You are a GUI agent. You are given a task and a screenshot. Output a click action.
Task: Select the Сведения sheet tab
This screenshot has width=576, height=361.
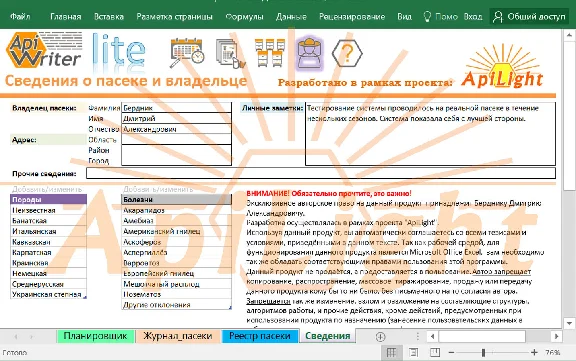point(328,336)
